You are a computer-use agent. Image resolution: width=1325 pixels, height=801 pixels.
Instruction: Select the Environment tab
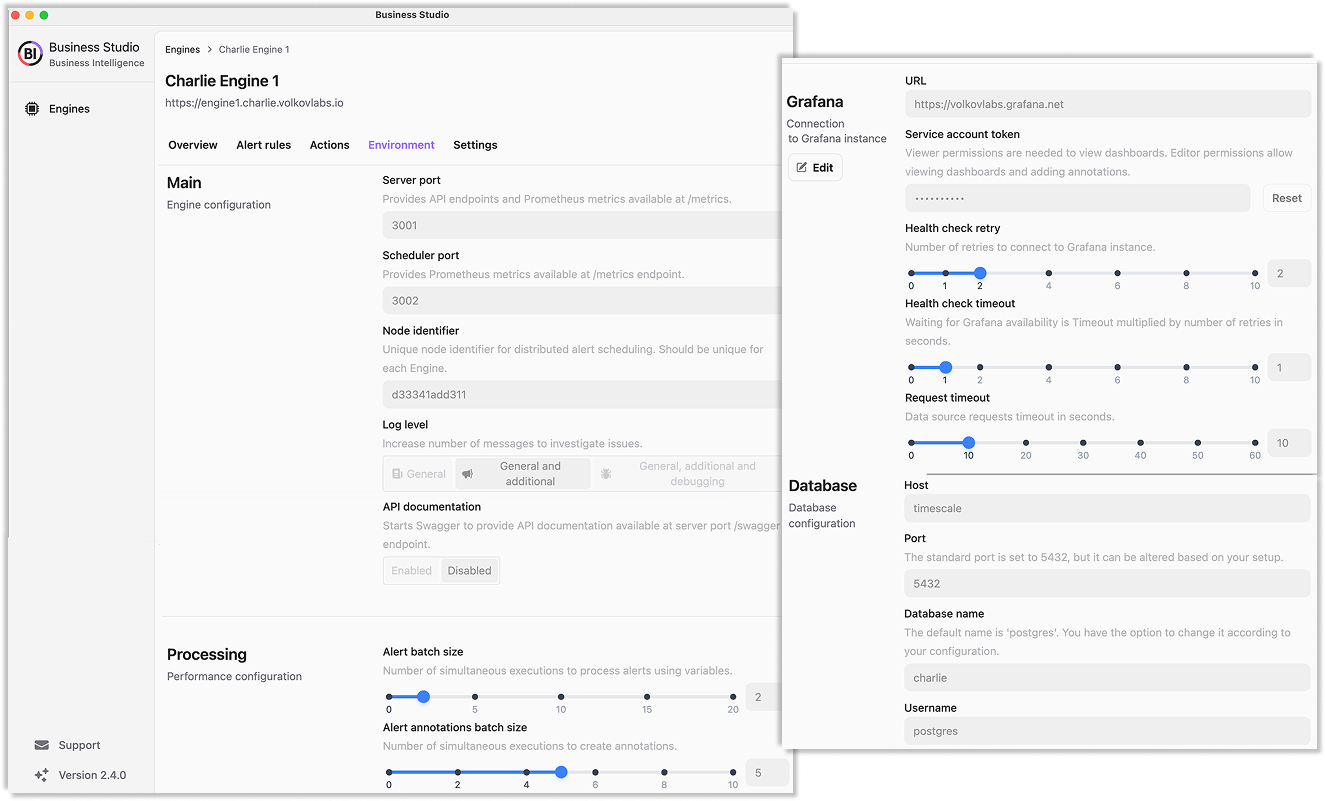[x=401, y=145]
